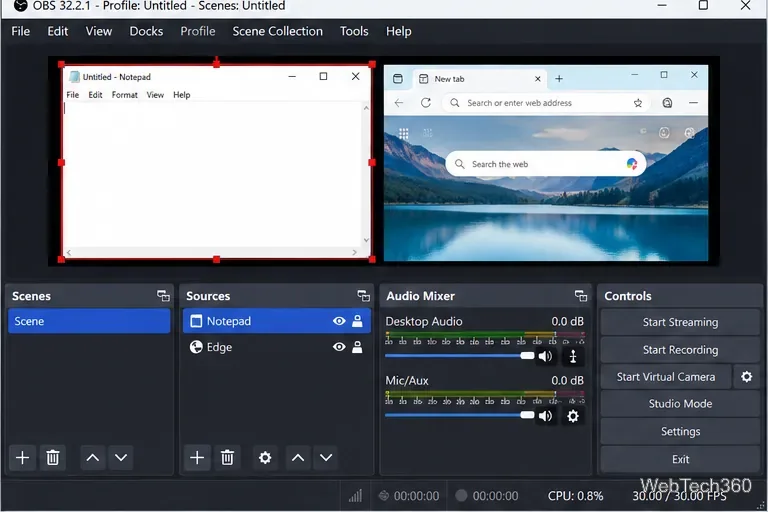Click Edge favorites star in preview
This screenshot has width=768, height=512.
[x=638, y=103]
